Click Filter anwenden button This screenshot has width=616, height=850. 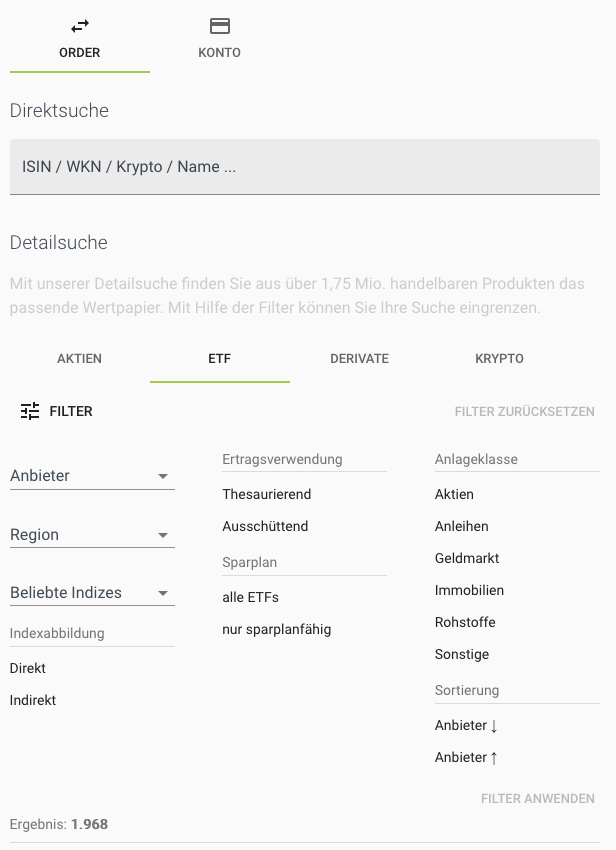[537, 799]
